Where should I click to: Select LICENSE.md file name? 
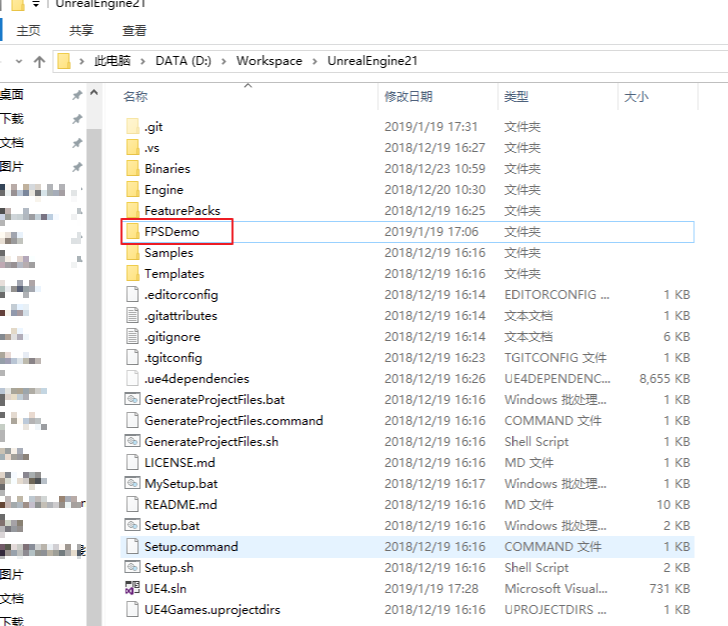[x=180, y=463]
